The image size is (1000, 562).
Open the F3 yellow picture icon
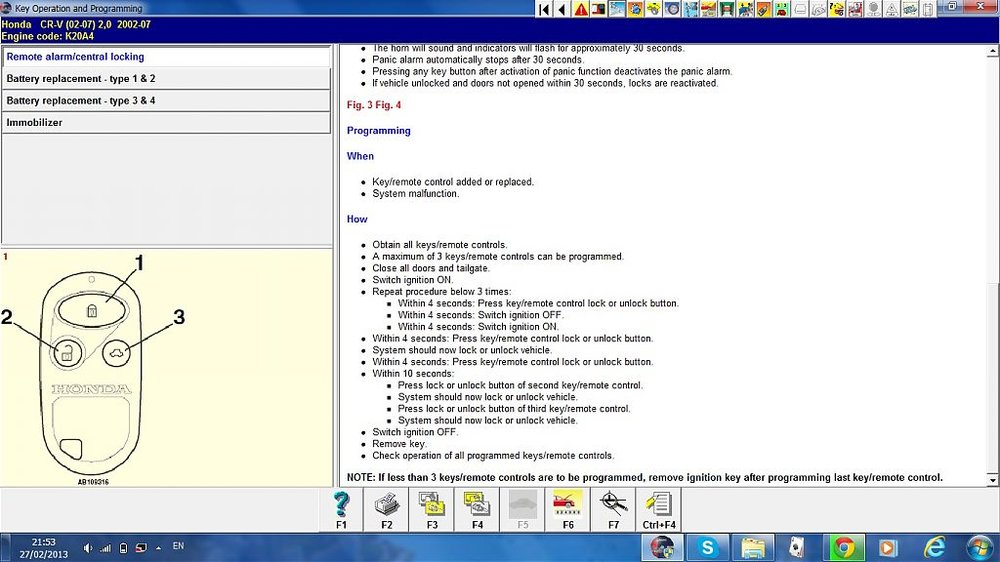[x=432, y=509]
